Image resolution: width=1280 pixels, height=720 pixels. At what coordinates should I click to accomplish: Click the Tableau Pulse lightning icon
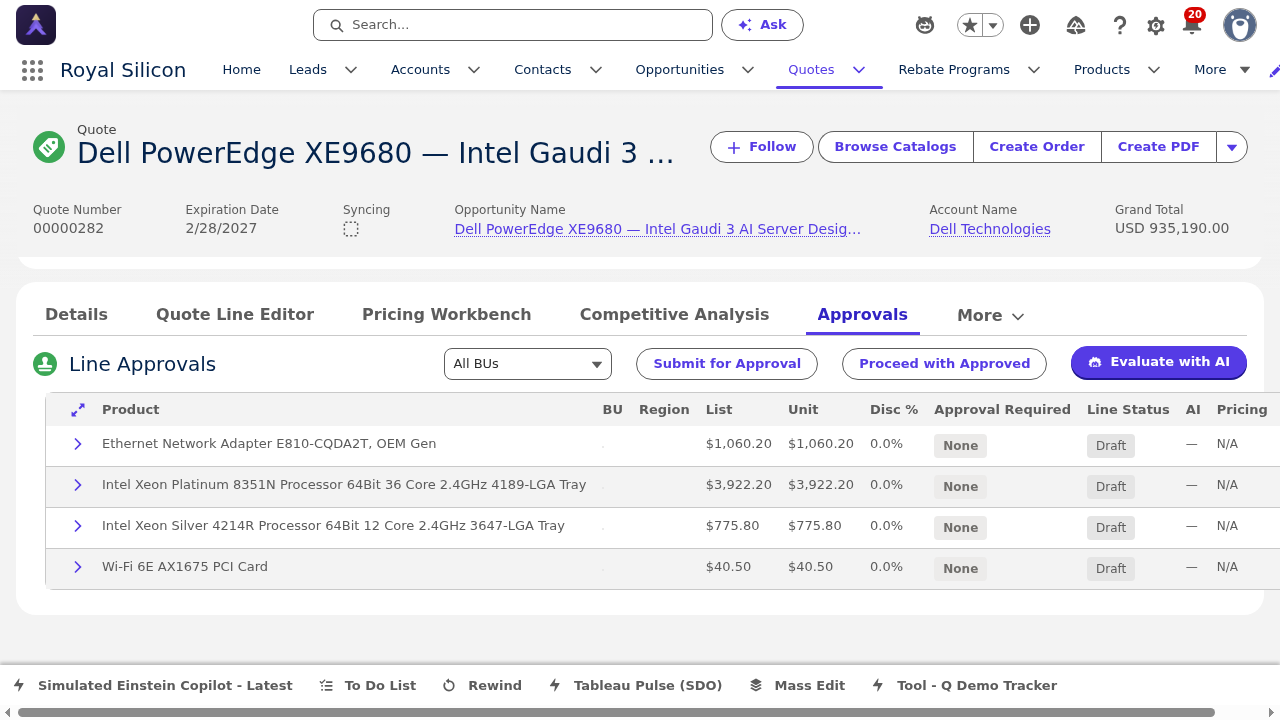click(555, 685)
